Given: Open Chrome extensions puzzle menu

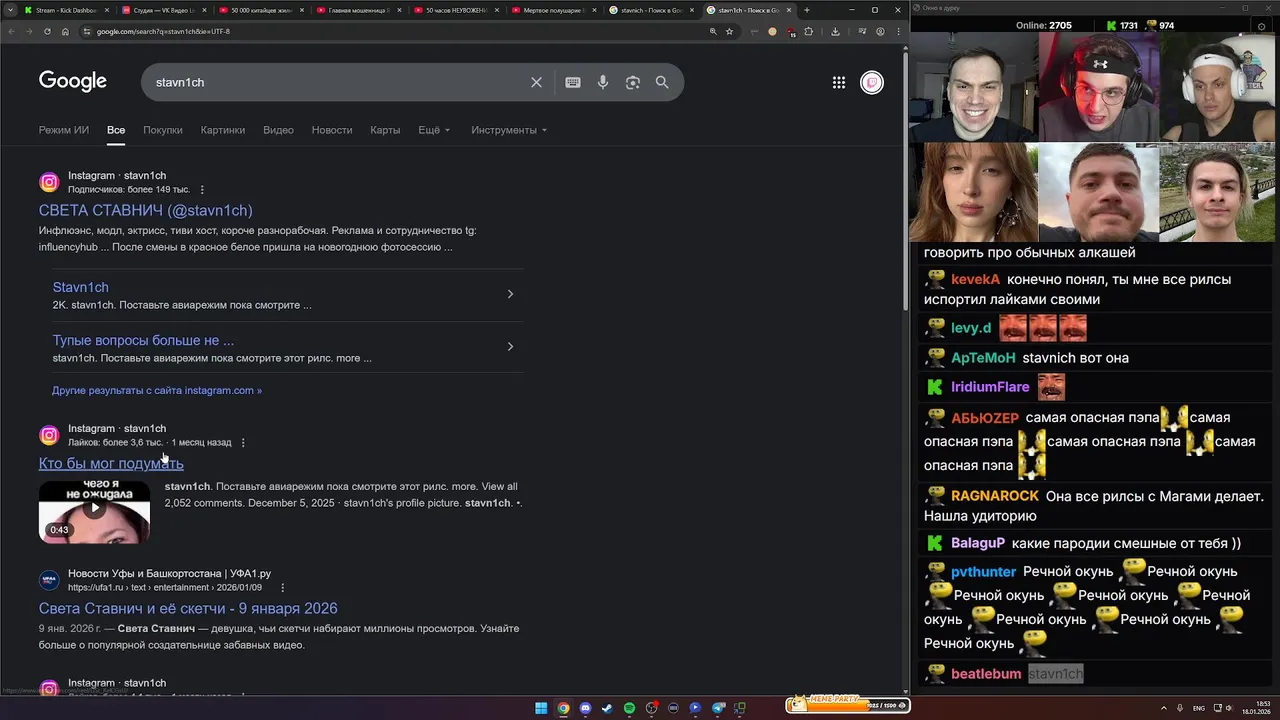Looking at the screenshot, I should [x=809, y=31].
